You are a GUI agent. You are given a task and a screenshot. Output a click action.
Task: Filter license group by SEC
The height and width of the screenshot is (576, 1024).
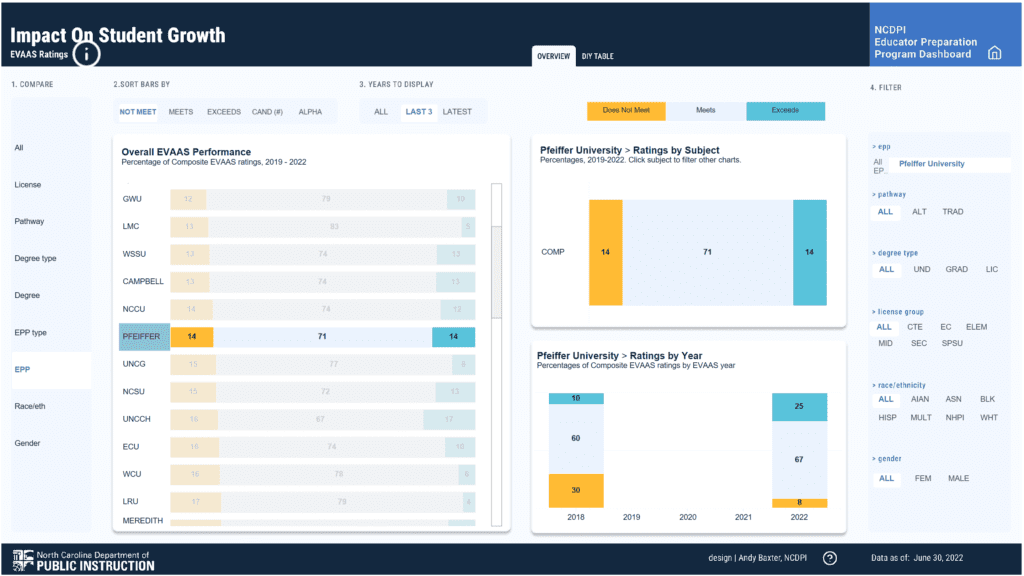(x=919, y=344)
